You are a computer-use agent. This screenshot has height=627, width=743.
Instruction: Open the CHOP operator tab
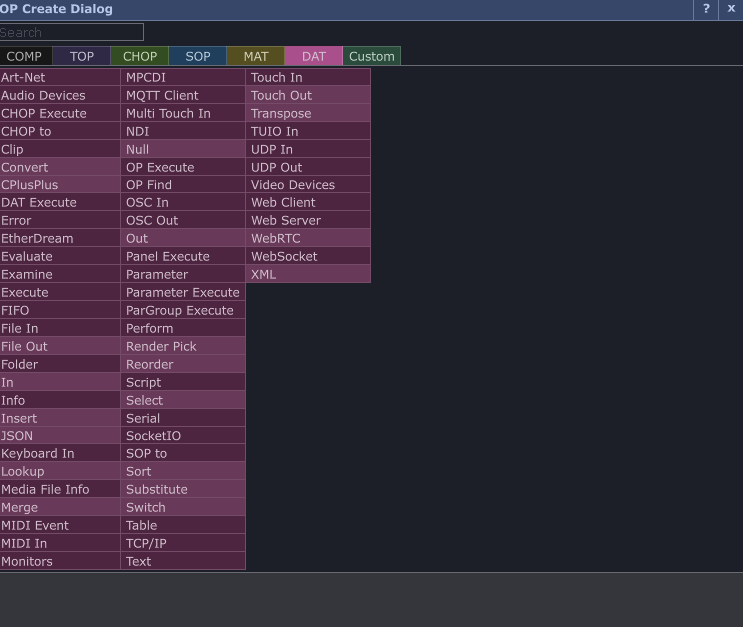[x=140, y=56]
